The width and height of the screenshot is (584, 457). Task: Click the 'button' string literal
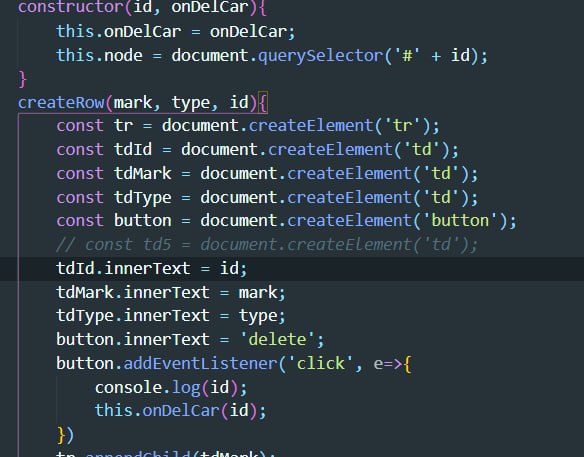tap(464, 221)
